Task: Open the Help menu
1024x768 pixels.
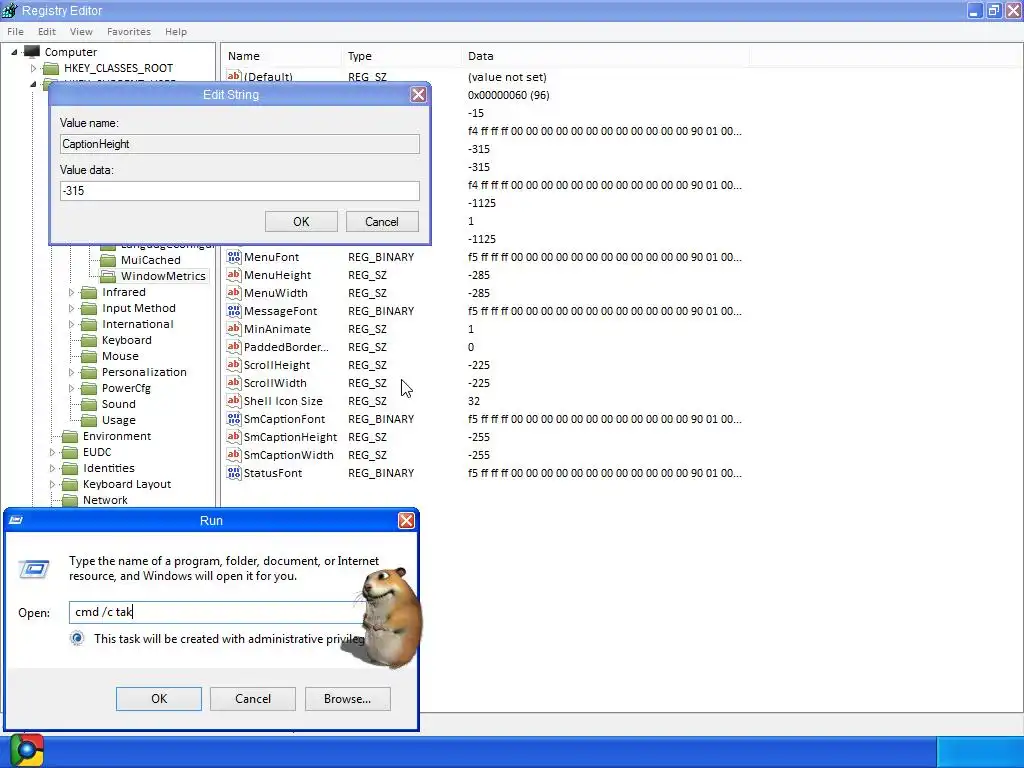Action: (176, 31)
